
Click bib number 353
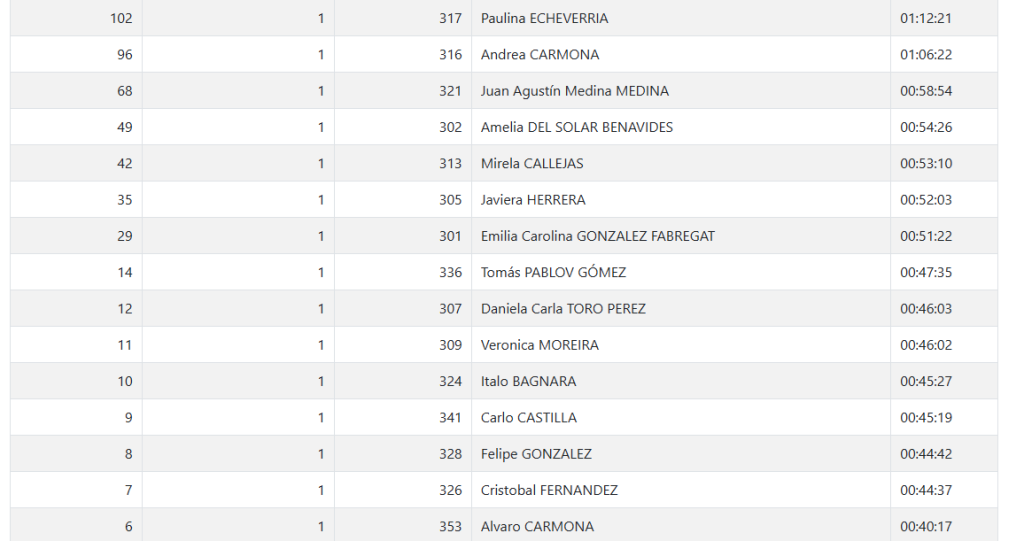(450, 527)
